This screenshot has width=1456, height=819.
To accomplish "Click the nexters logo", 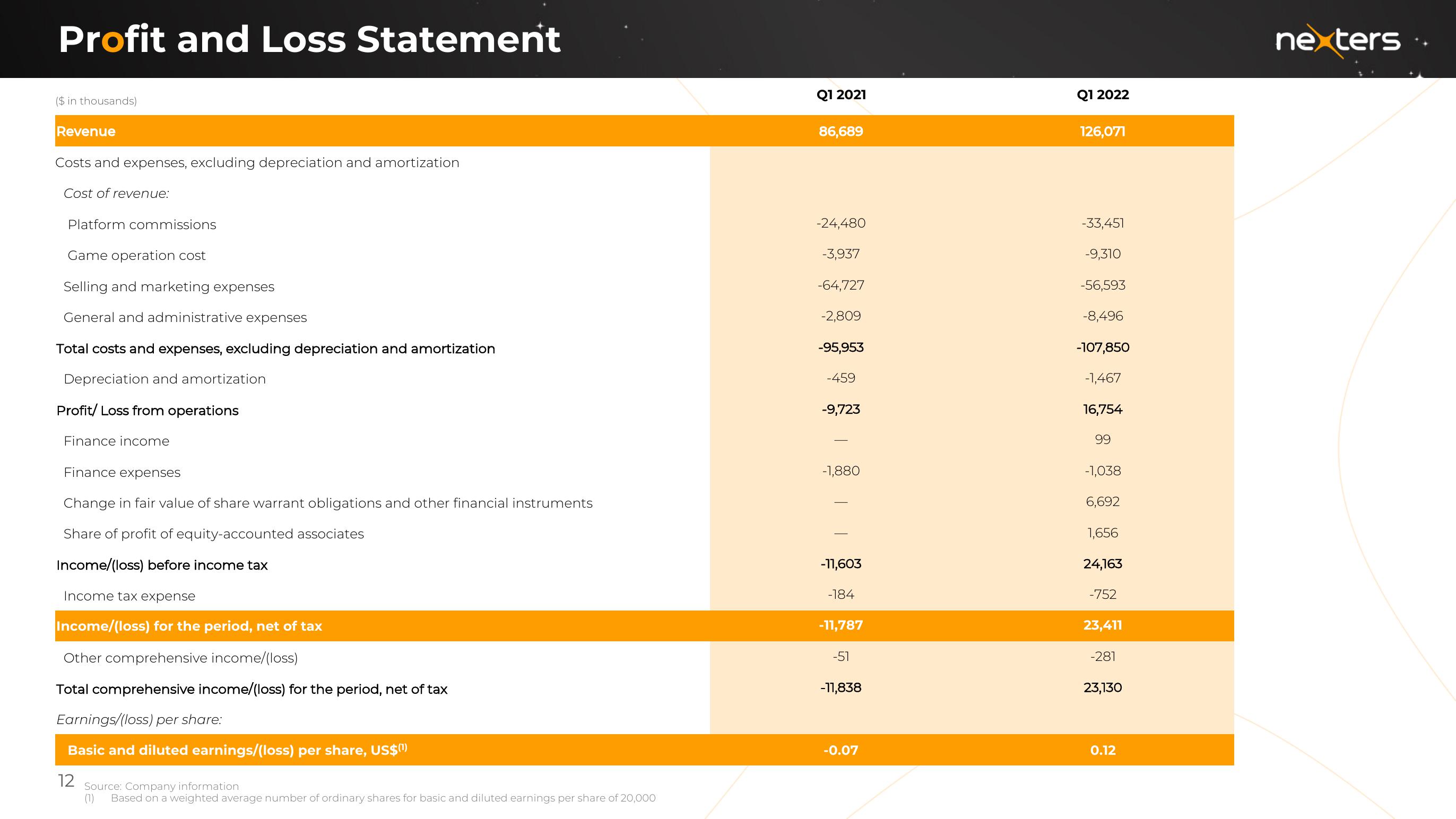I will click(x=1338, y=41).
